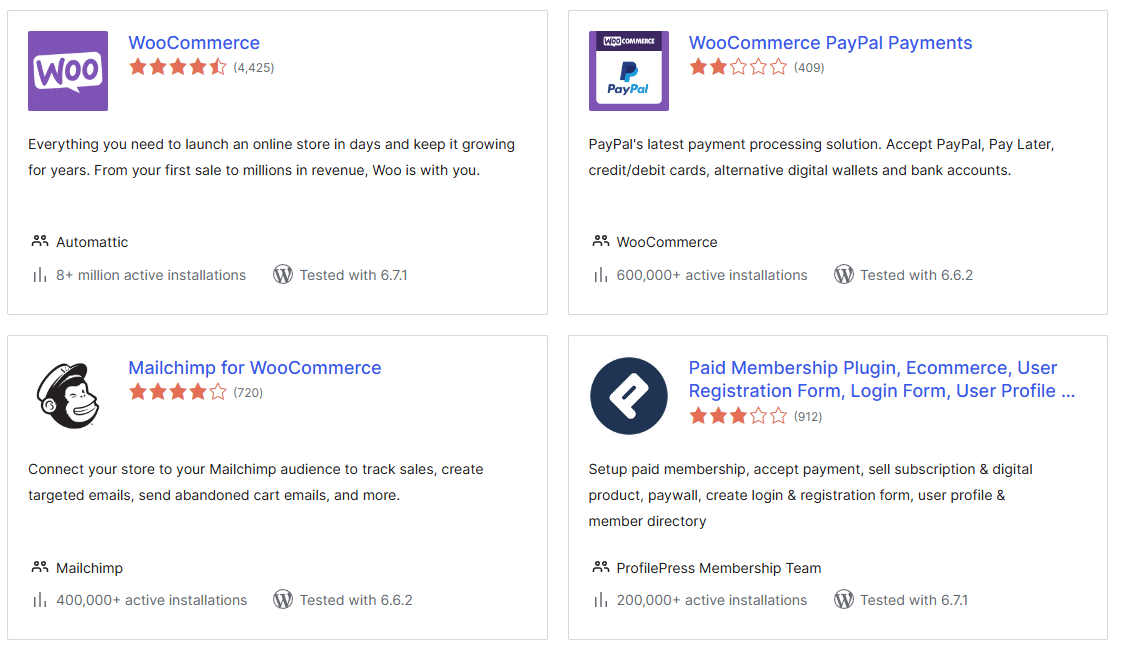The image size is (1124, 651).
Task: Click the author icon beside Automattic
Action: 39,242
